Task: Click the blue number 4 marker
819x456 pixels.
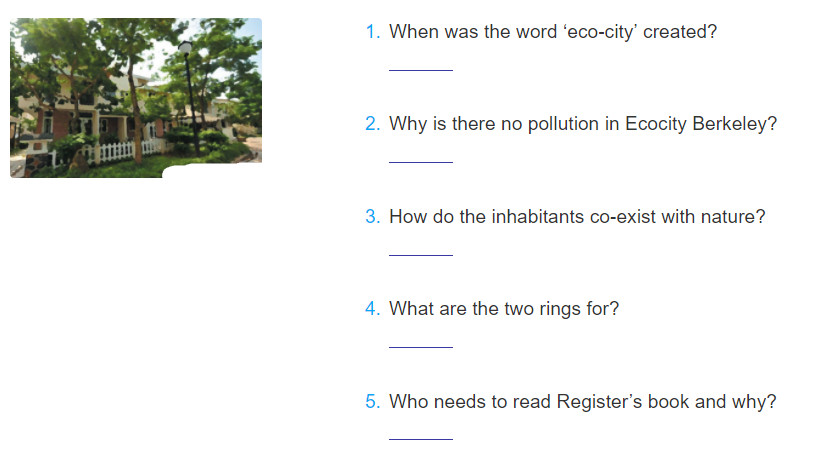Action: coord(372,309)
